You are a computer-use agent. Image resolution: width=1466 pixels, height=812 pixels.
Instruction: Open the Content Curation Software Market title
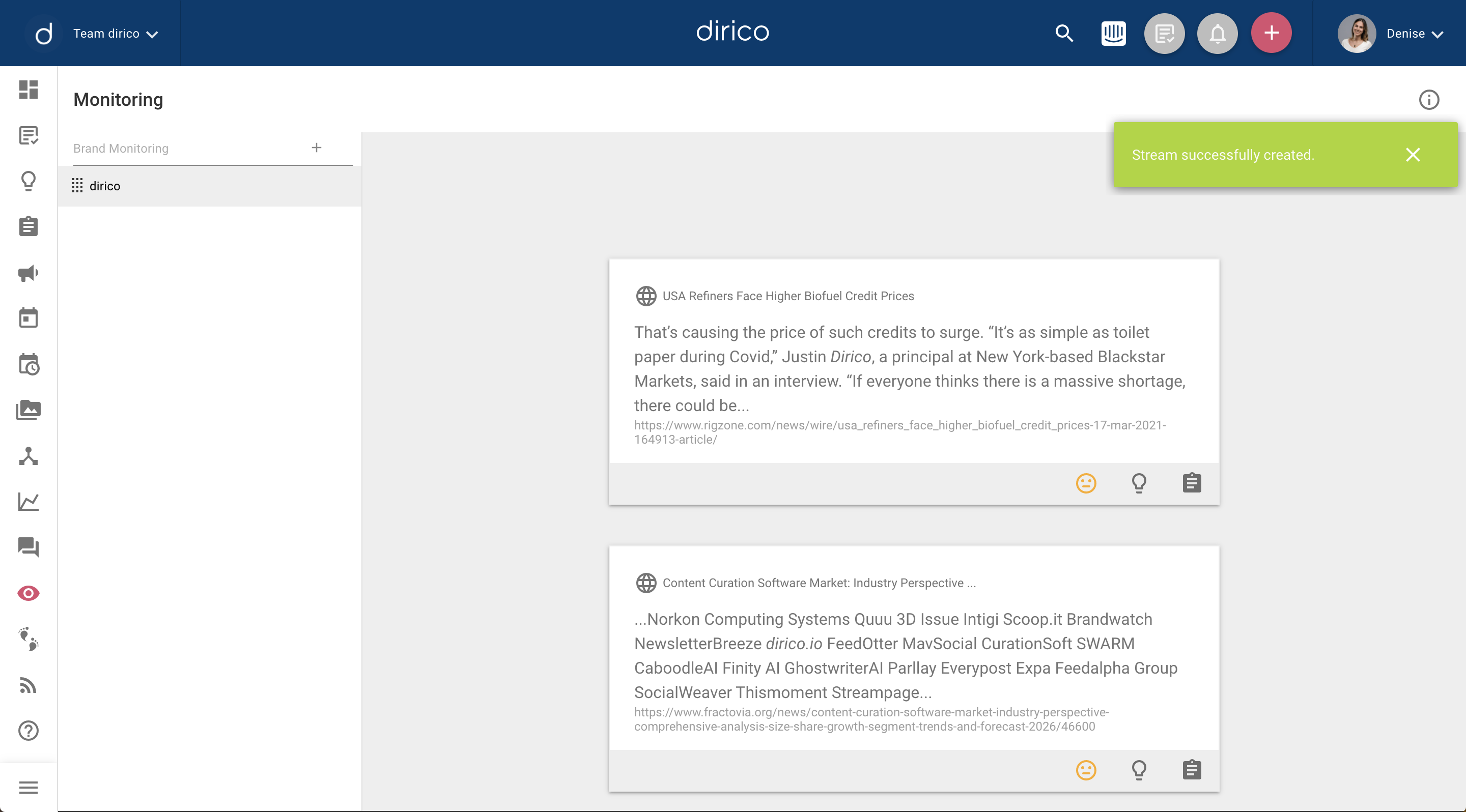click(819, 583)
